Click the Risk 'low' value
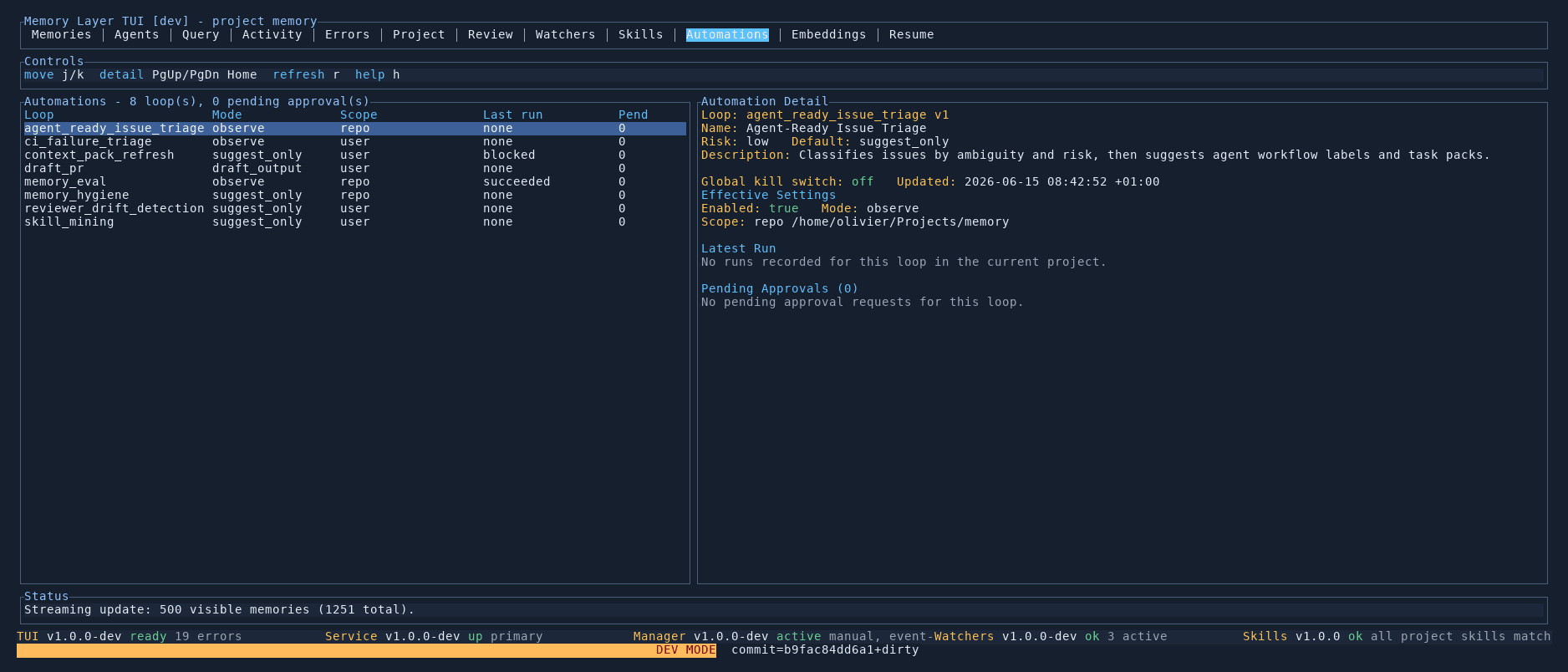1568x672 pixels. click(x=757, y=141)
